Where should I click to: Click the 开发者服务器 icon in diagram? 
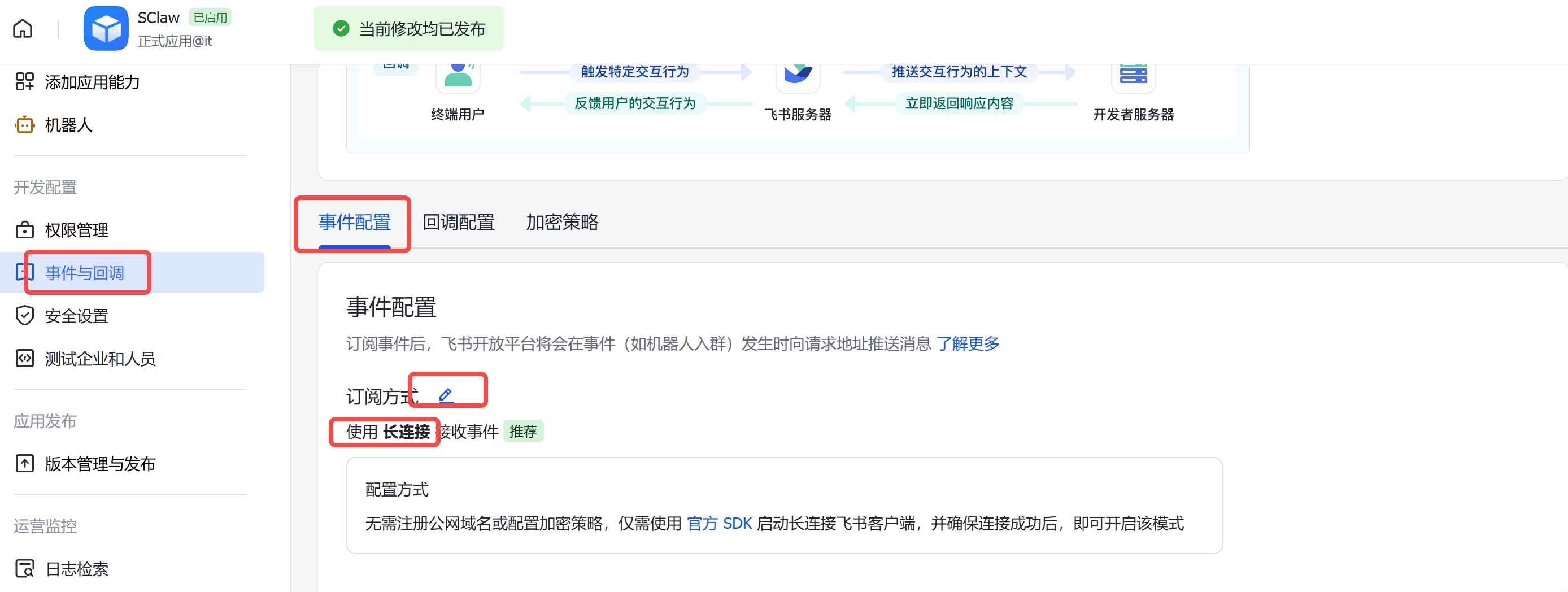tap(1133, 76)
